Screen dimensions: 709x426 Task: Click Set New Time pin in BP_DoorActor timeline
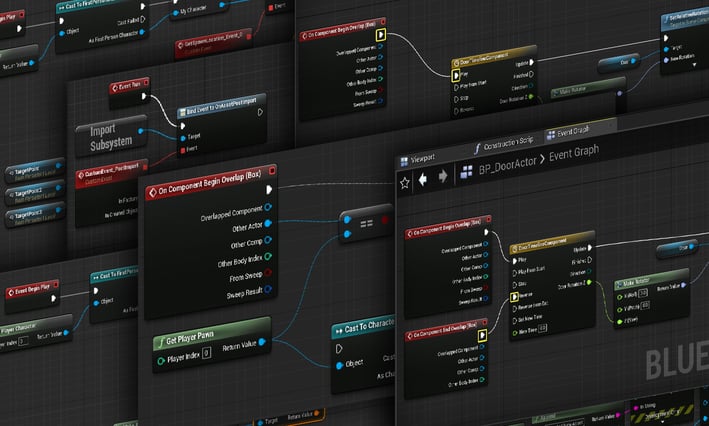pyautogui.click(x=515, y=321)
